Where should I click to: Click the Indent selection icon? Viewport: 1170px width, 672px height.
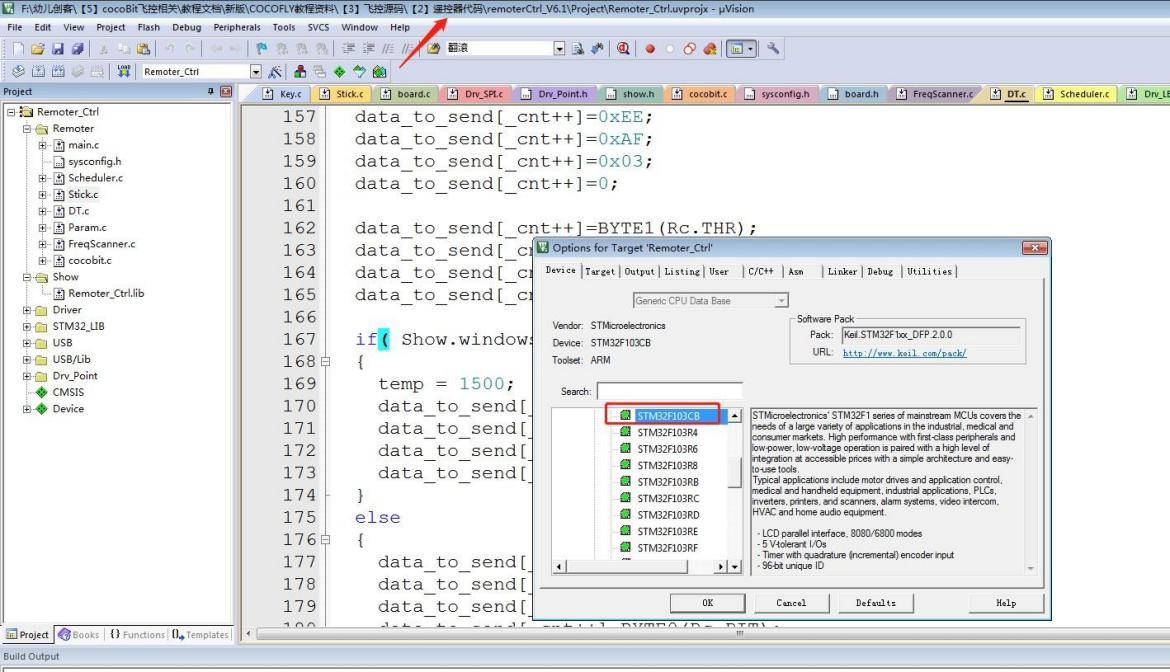(x=348, y=49)
